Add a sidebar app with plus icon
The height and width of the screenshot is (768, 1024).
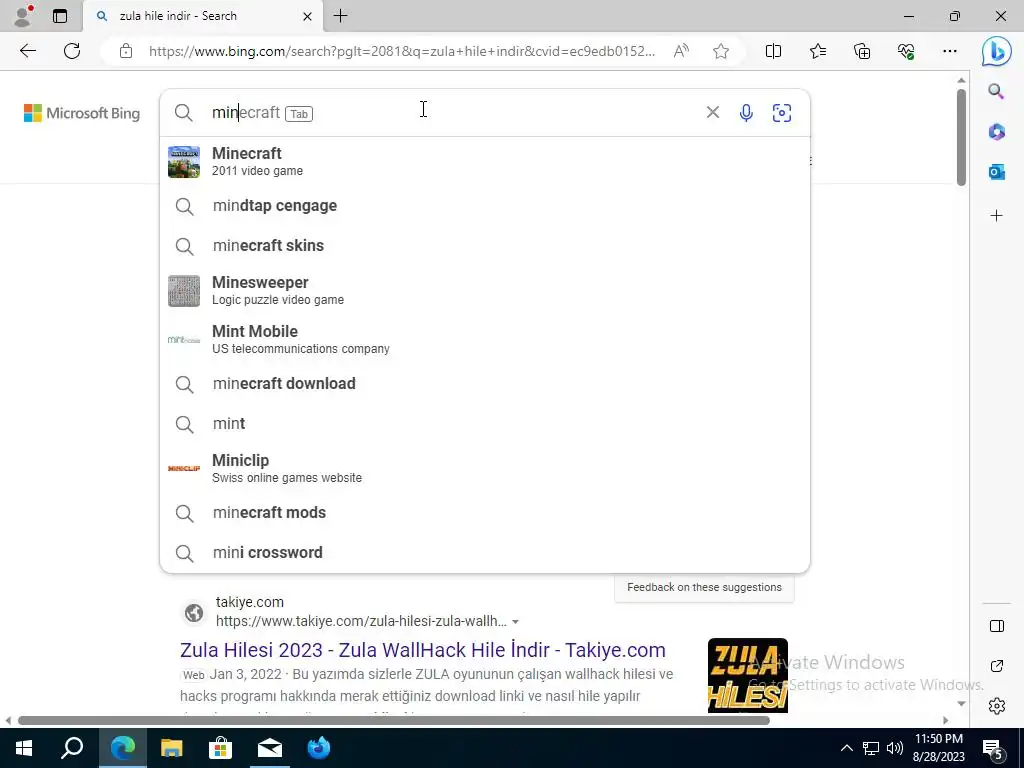pyautogui.click(x=996, y=216)
